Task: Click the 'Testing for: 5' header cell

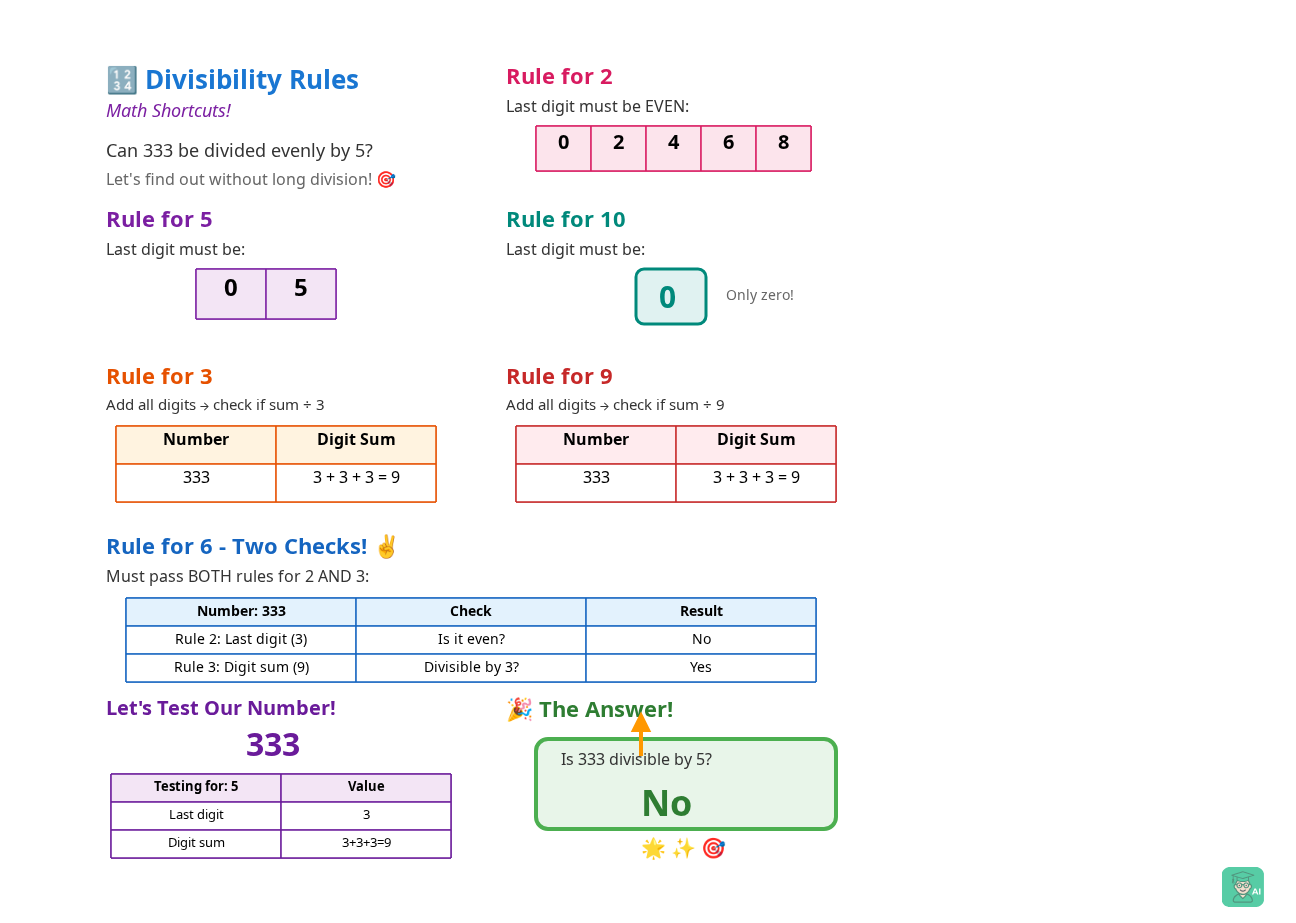Action: click(196, 788)
